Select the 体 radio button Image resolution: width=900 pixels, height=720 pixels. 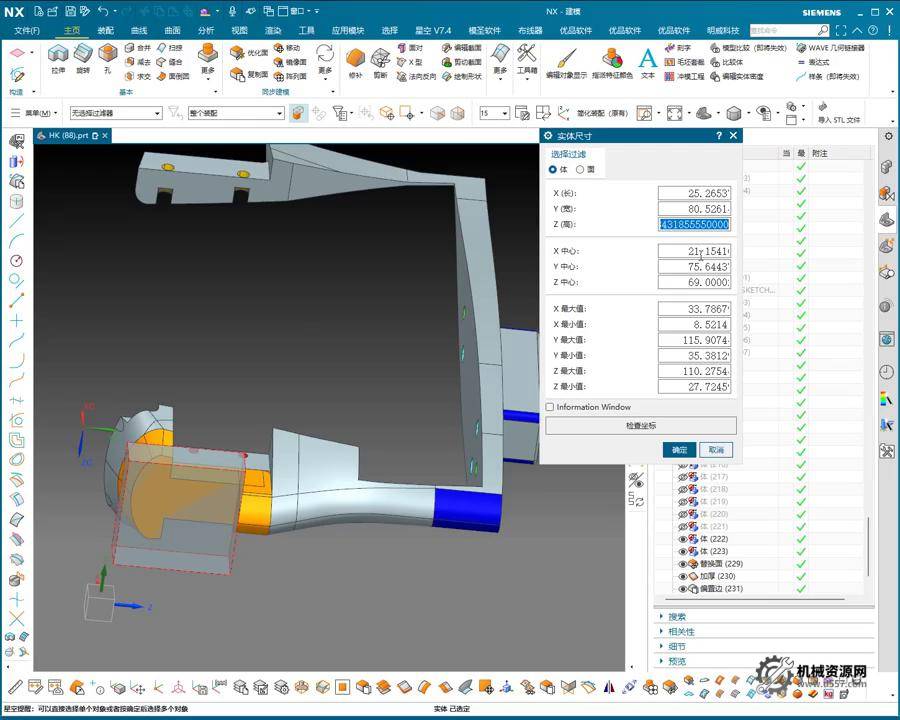553,170
